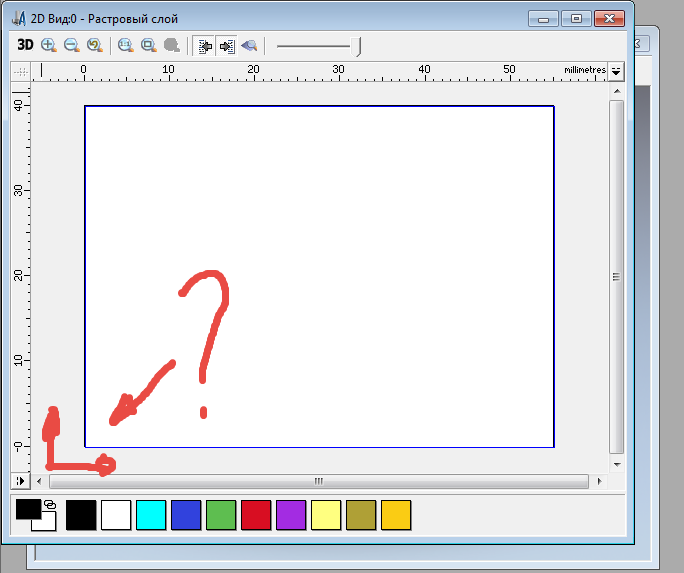
Task: Click the bitmap preview magnifier icon
Action: click(250, 45)
